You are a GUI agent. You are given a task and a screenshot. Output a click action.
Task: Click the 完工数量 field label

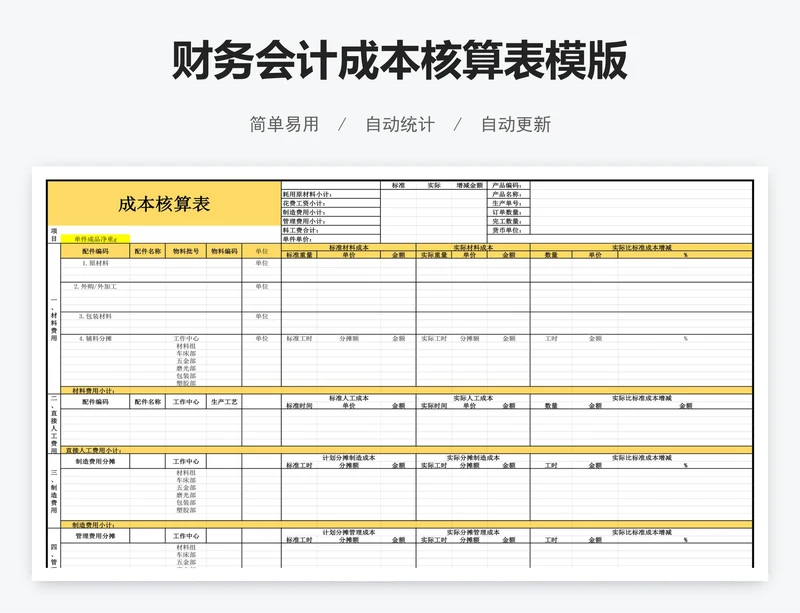click(x=507, y=222)
